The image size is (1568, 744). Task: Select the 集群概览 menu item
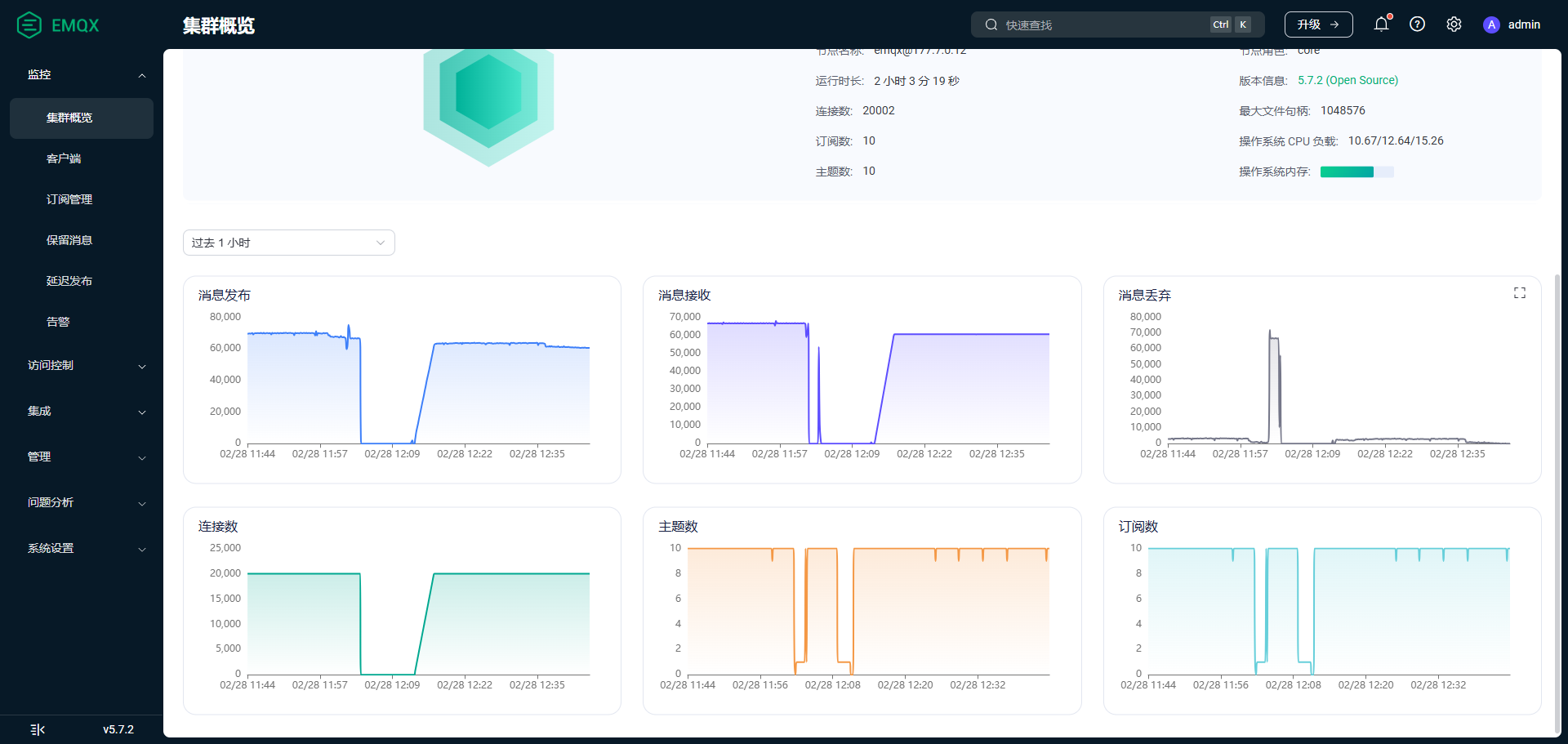pyautogui.click(x=82, y=118)
